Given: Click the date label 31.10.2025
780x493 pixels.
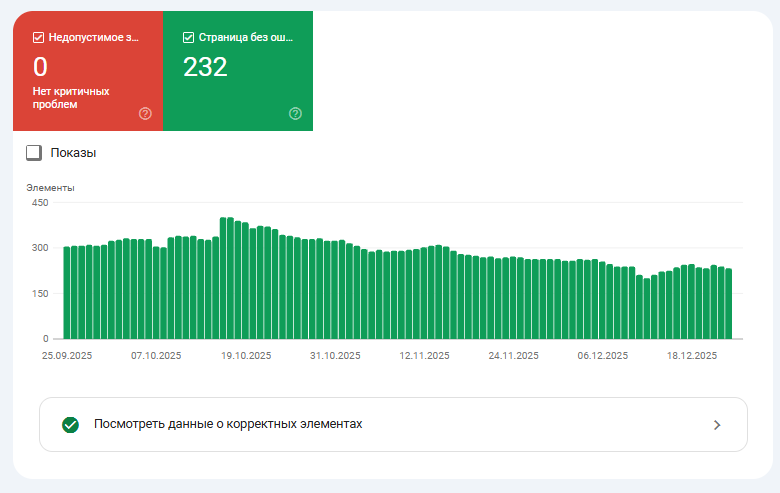Looking at the screenshot, I should [335, 356].
